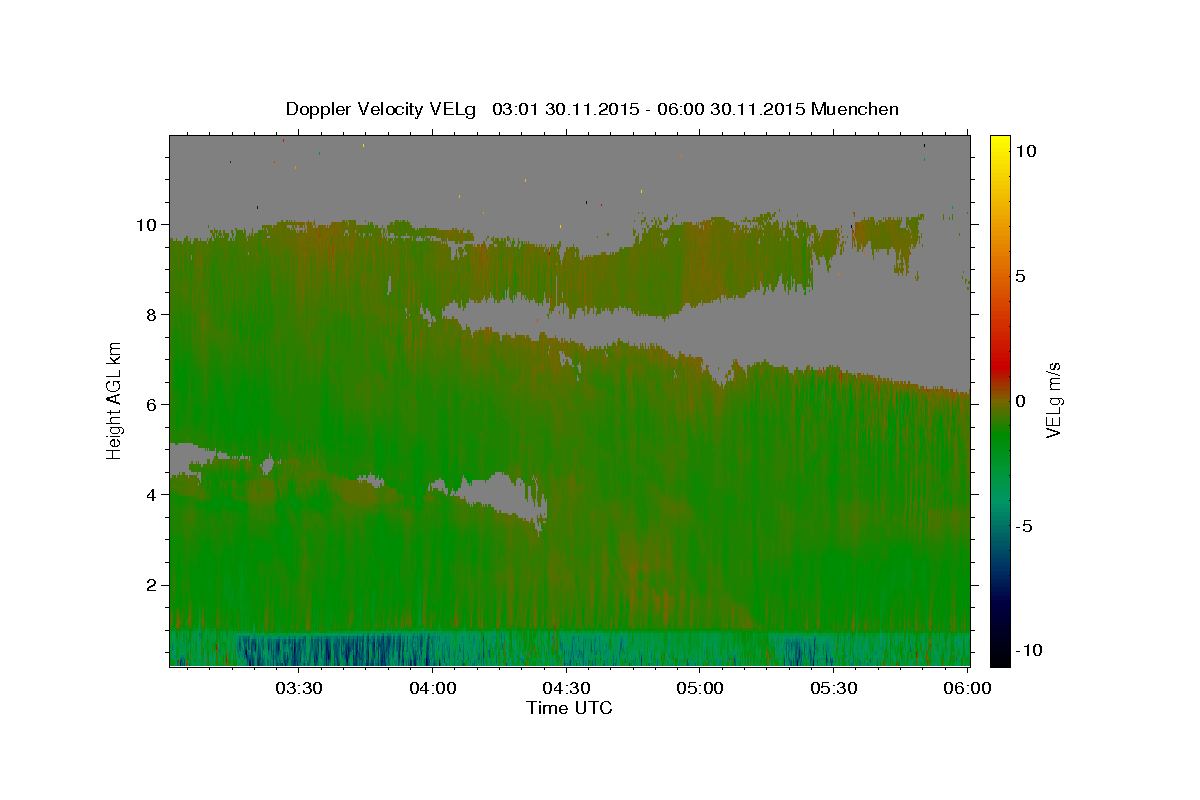This screenshot has width=1200, height=800.
Task: Click the 06:00 time tick label
Action: tap(968, 689)
